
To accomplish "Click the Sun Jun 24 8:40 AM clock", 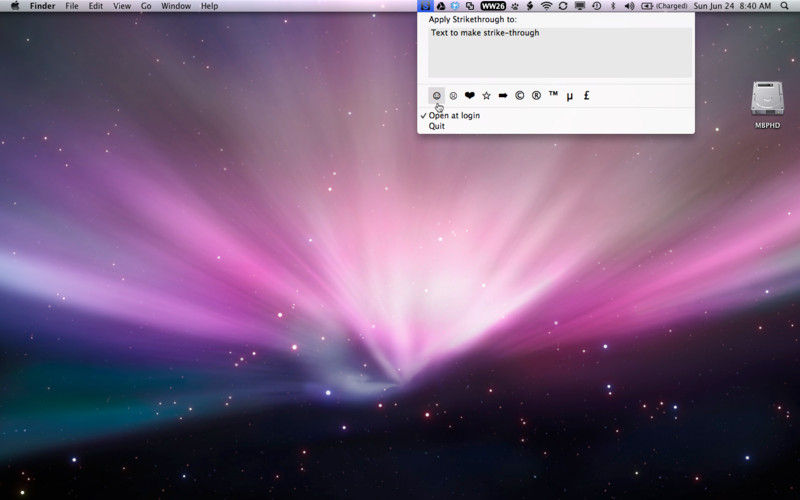I will pyautogui.click(x=732, y=6).
